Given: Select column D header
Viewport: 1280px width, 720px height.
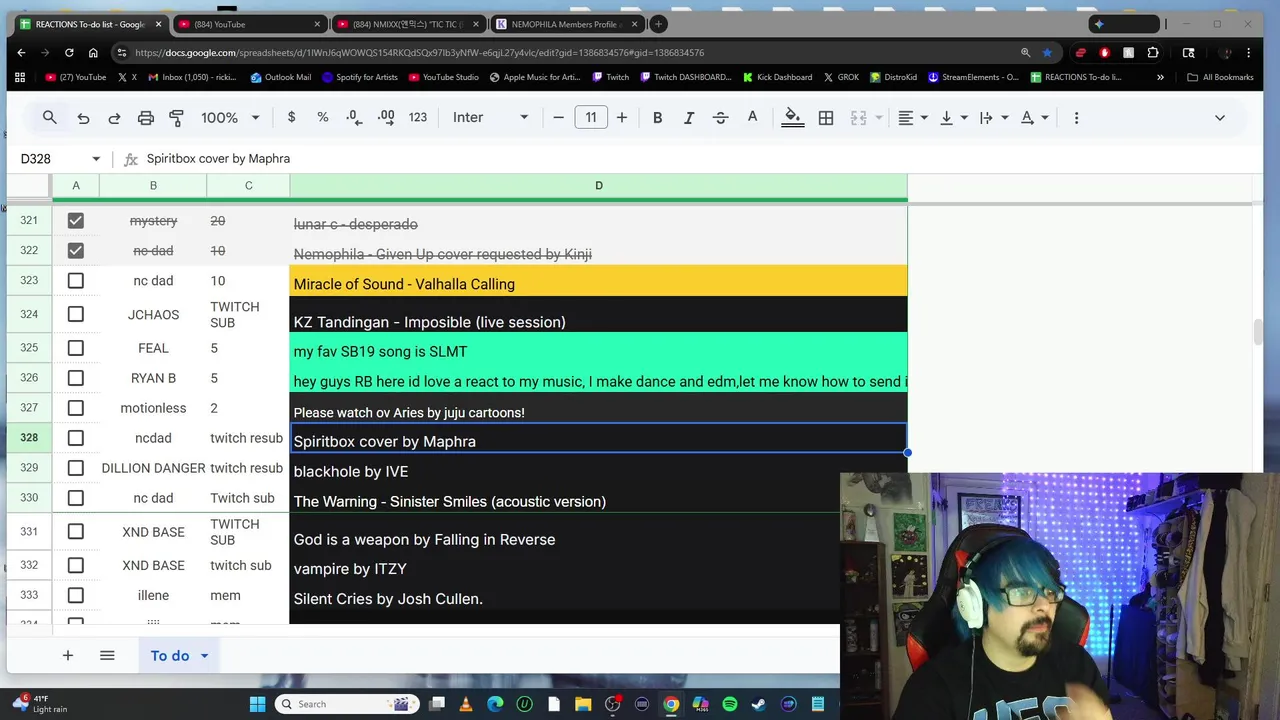Looking at the screenshot, I should (598, 185).
